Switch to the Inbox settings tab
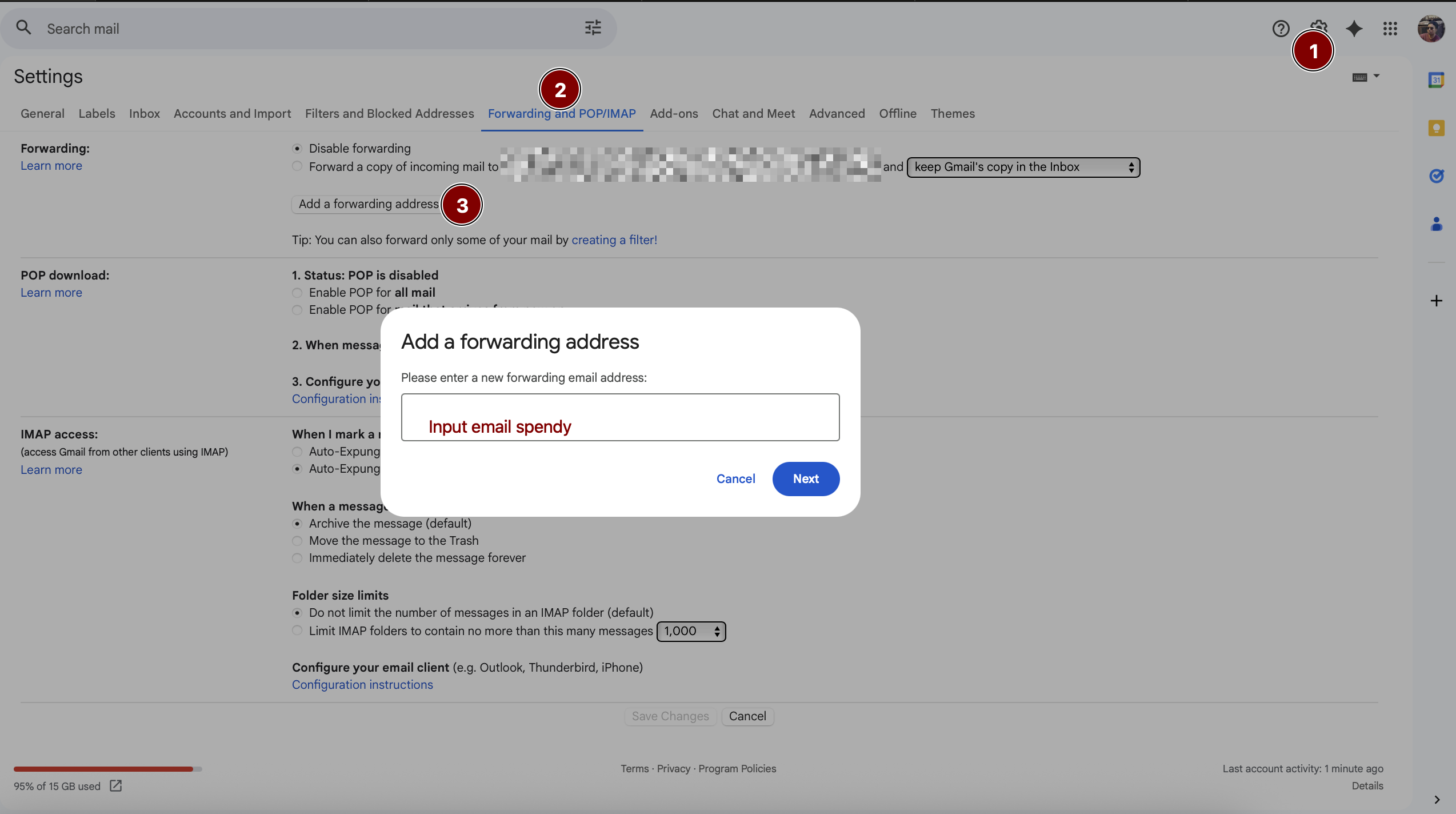1456x814 pixels. click(x=144, y=113)
